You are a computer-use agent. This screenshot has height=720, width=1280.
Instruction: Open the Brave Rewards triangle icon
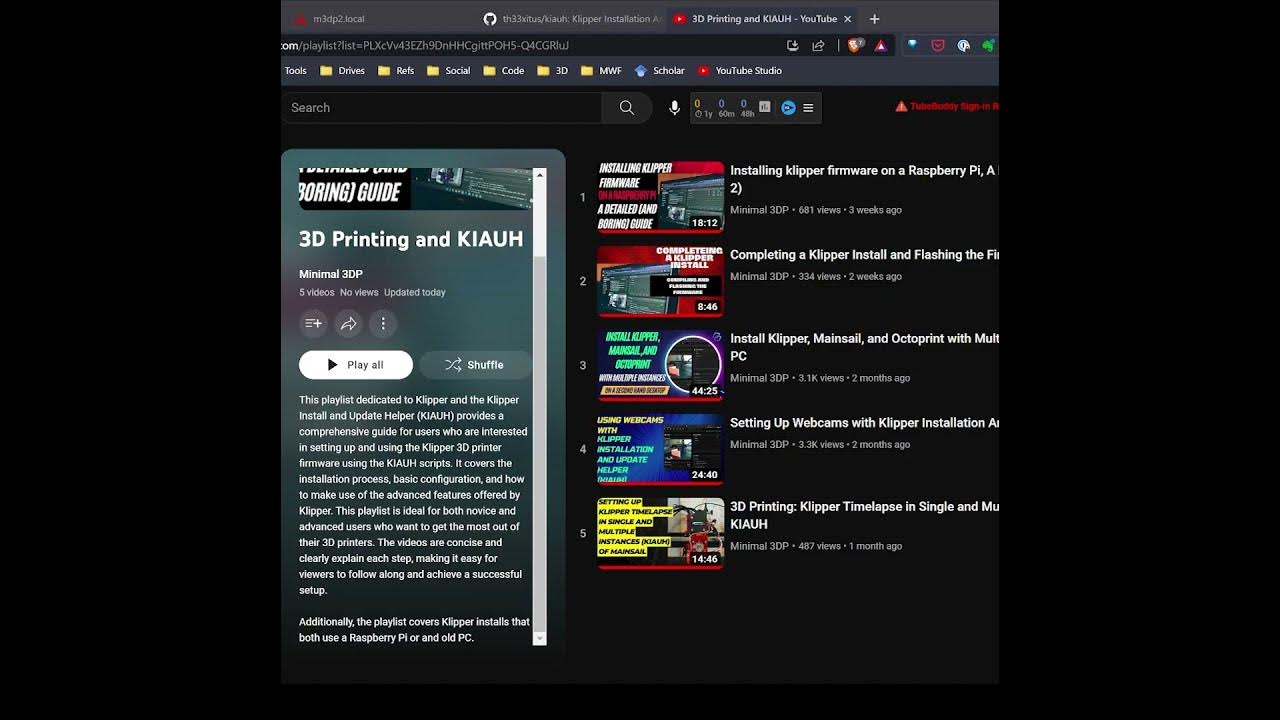click(880, 45)
